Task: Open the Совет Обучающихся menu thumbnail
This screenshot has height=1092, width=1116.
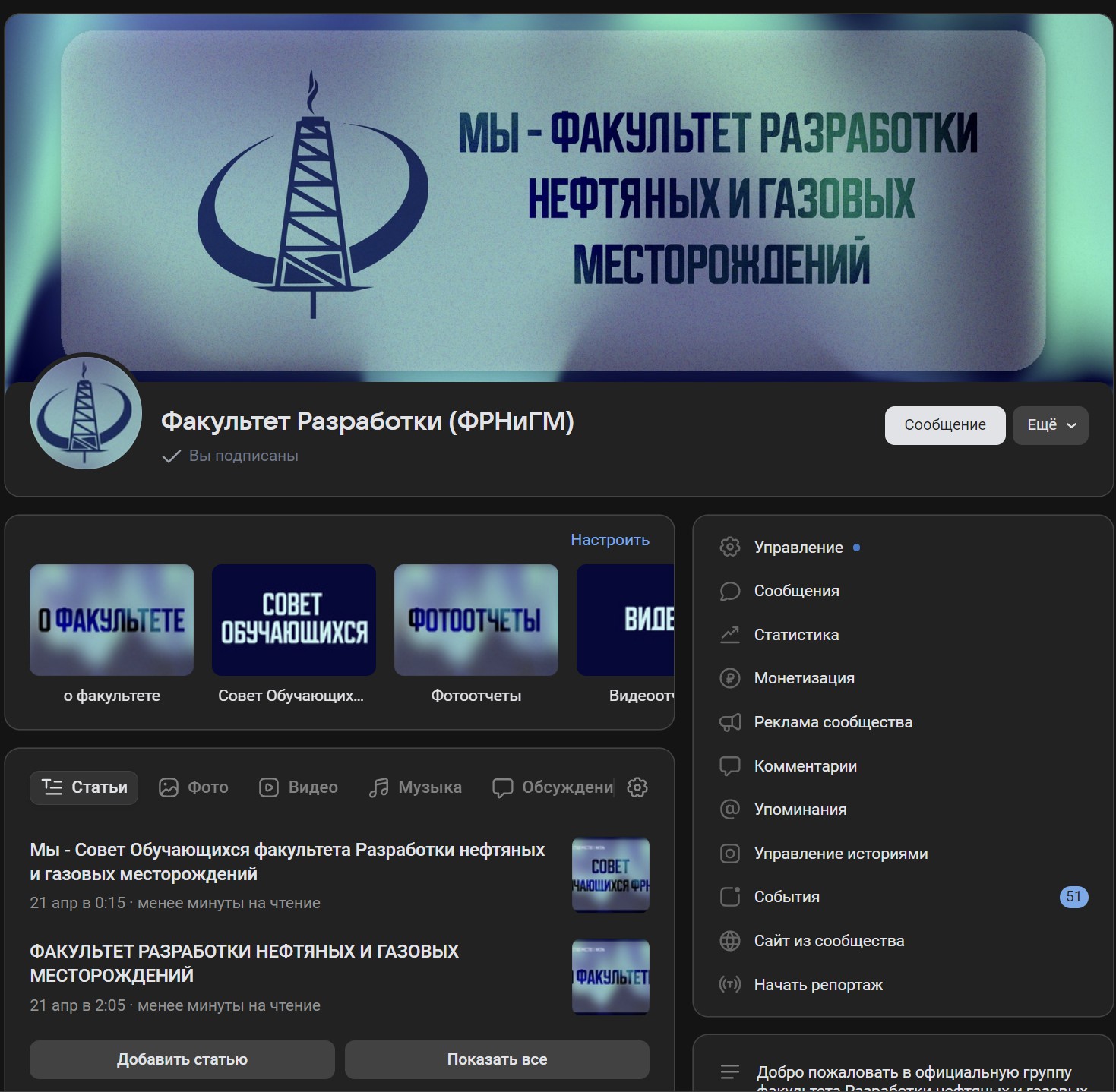Action: 294,620
